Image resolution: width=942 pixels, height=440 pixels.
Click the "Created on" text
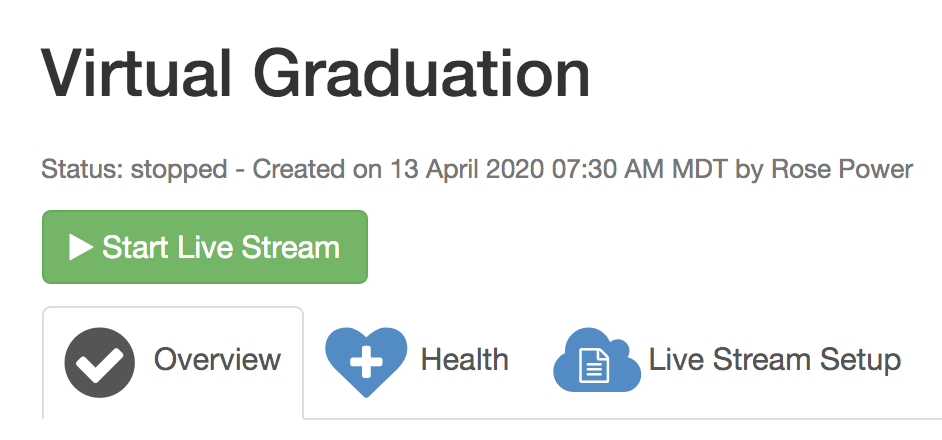tap(315, 169)
